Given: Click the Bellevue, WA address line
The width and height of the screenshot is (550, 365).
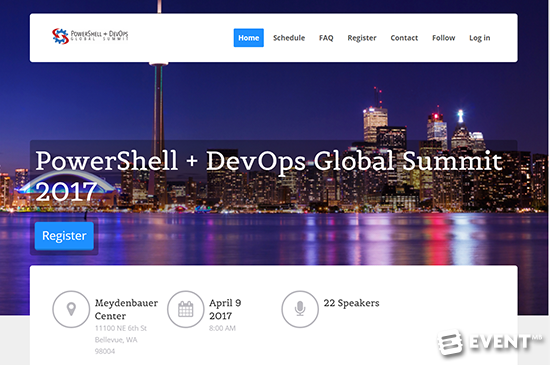Looking at the screenshot, I should click(116, 340).
